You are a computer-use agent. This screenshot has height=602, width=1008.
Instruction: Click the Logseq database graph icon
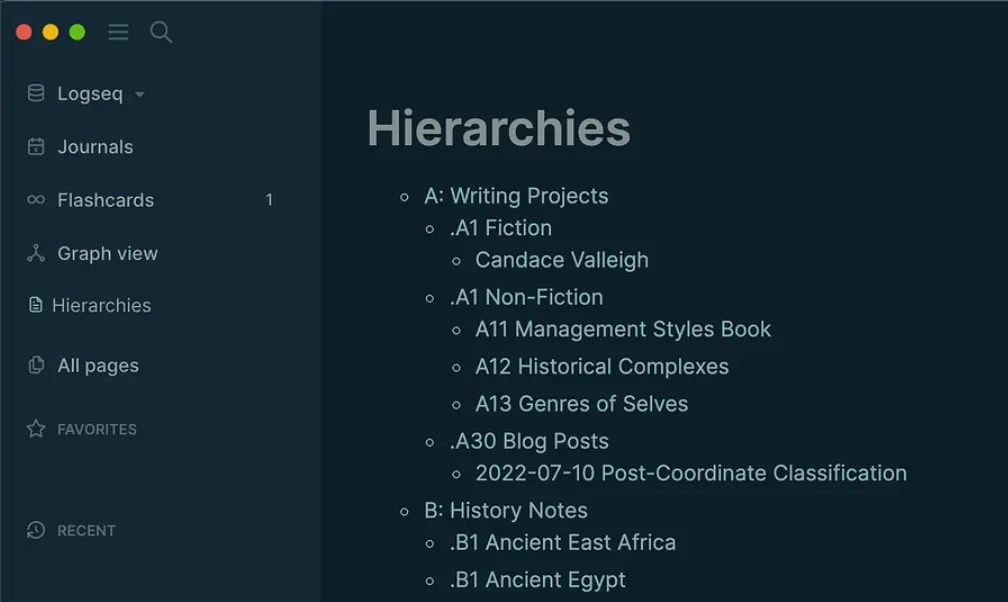click(x=36, y=94)
